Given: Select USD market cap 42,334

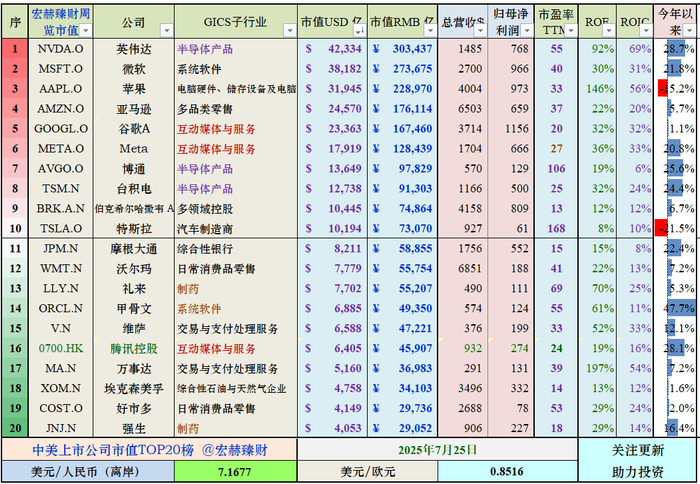Looking at the screenshot, I should tap(333, 49).
